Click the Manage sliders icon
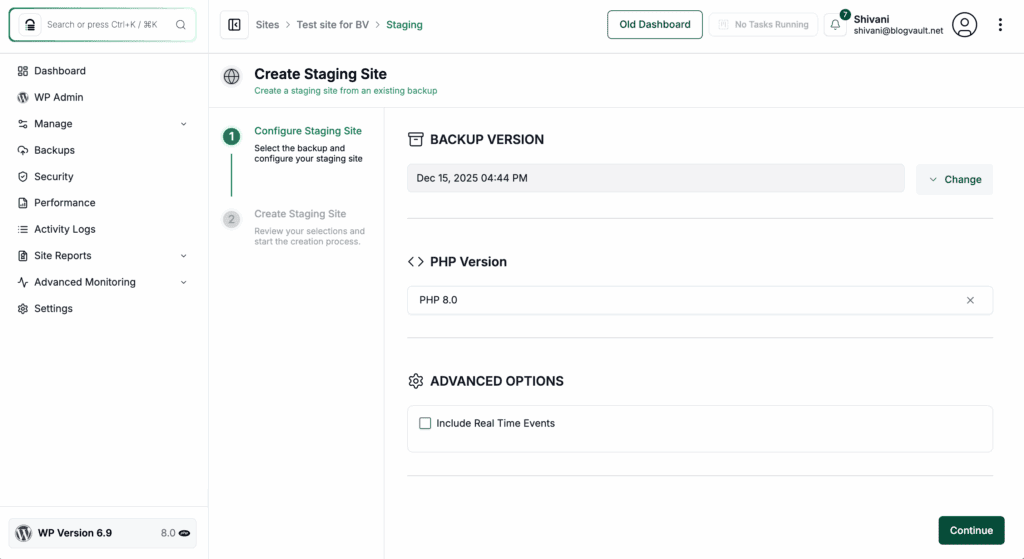 23,124
